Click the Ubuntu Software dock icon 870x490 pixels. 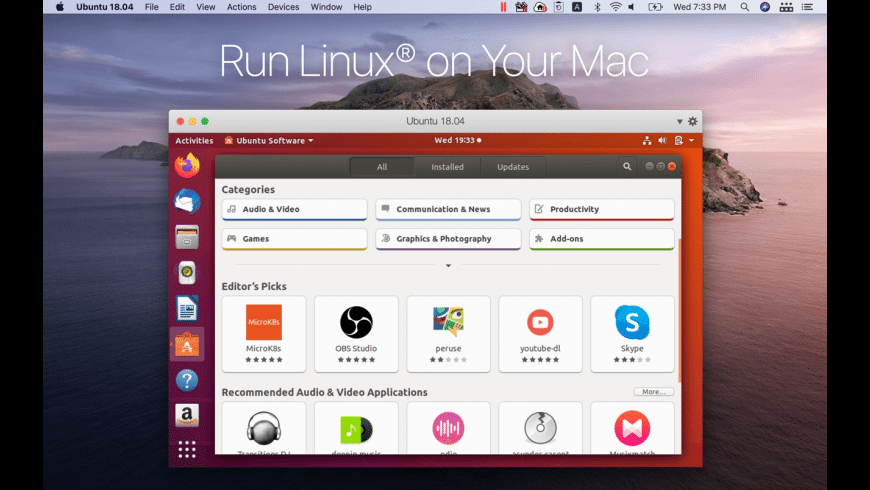[x=187, y=345]
